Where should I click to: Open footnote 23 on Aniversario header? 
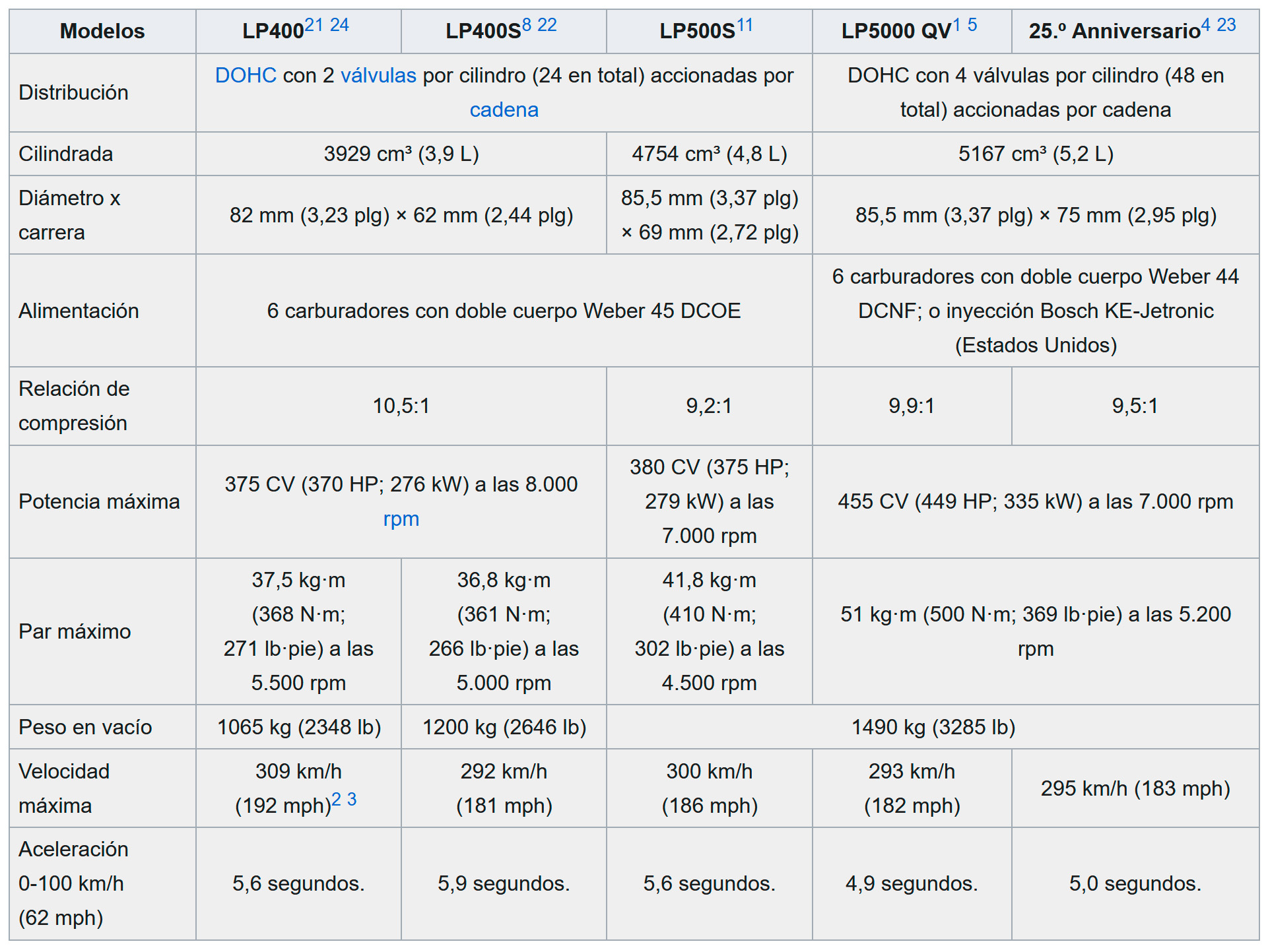(1226, 25)
